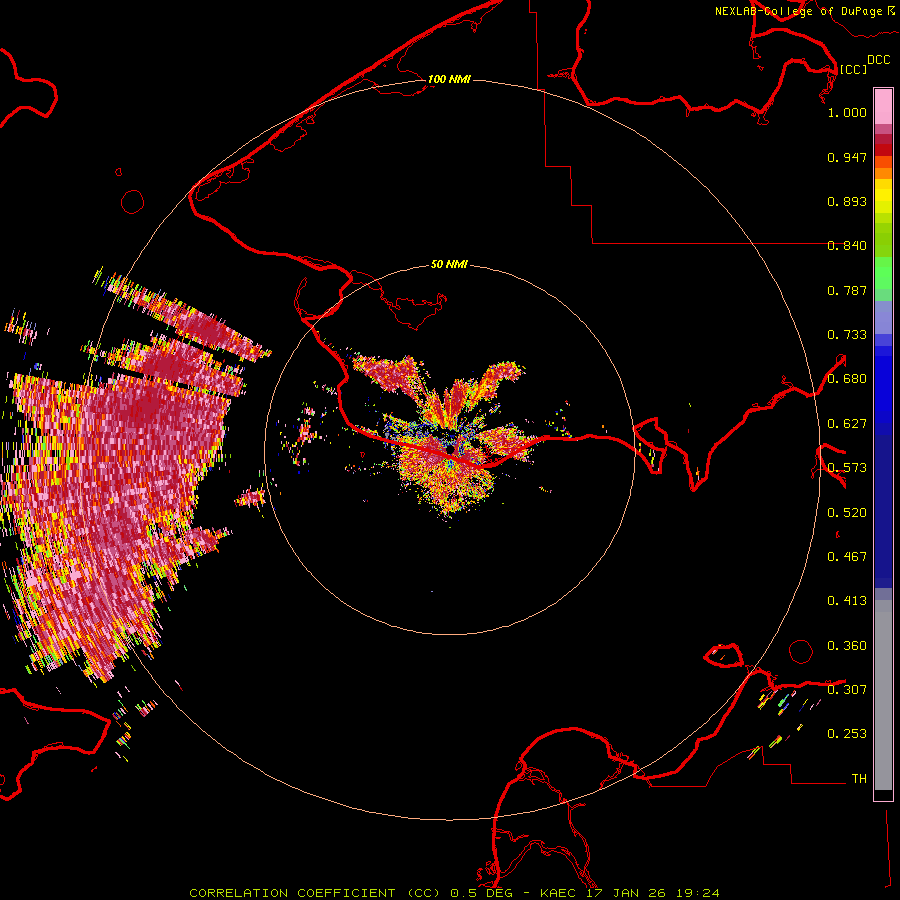The image size is (900, 900).
Task: Click the 0.573 scale label
Action: (847, 468)
